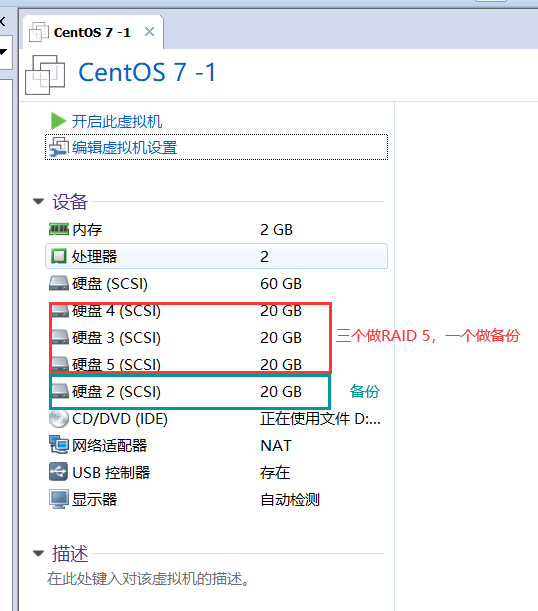Close the CentOS 7 -1 tab
This screenshot has width=538, height=611.
tap(149, 32)
